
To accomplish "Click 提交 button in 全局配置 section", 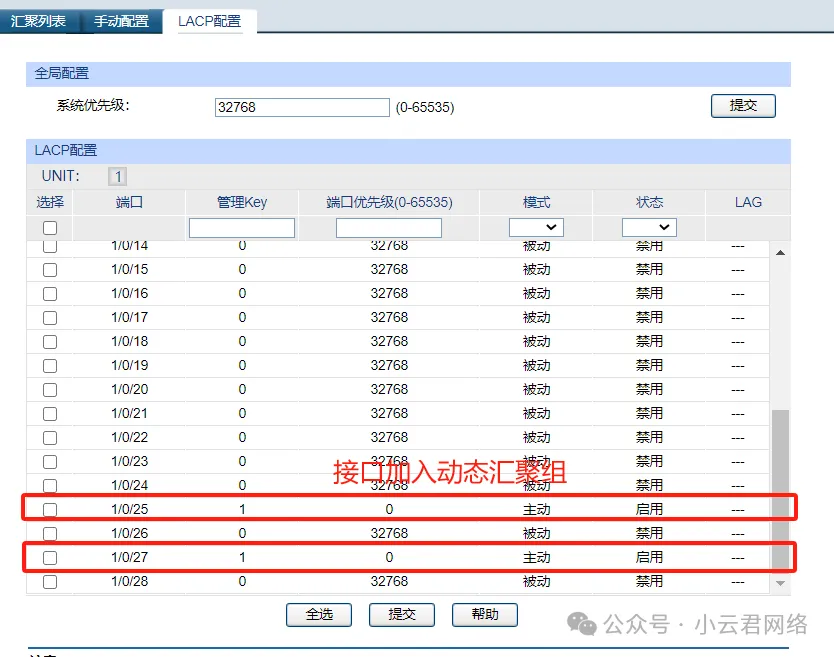I will (x=743, y=105).
